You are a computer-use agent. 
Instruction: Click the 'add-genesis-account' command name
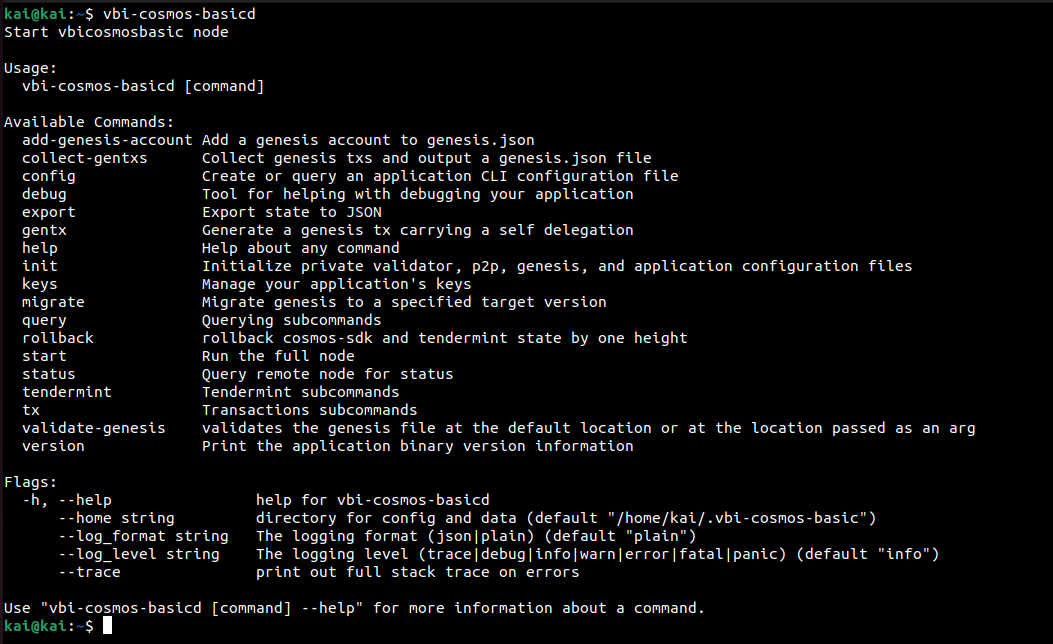click(x=107, y=140)
